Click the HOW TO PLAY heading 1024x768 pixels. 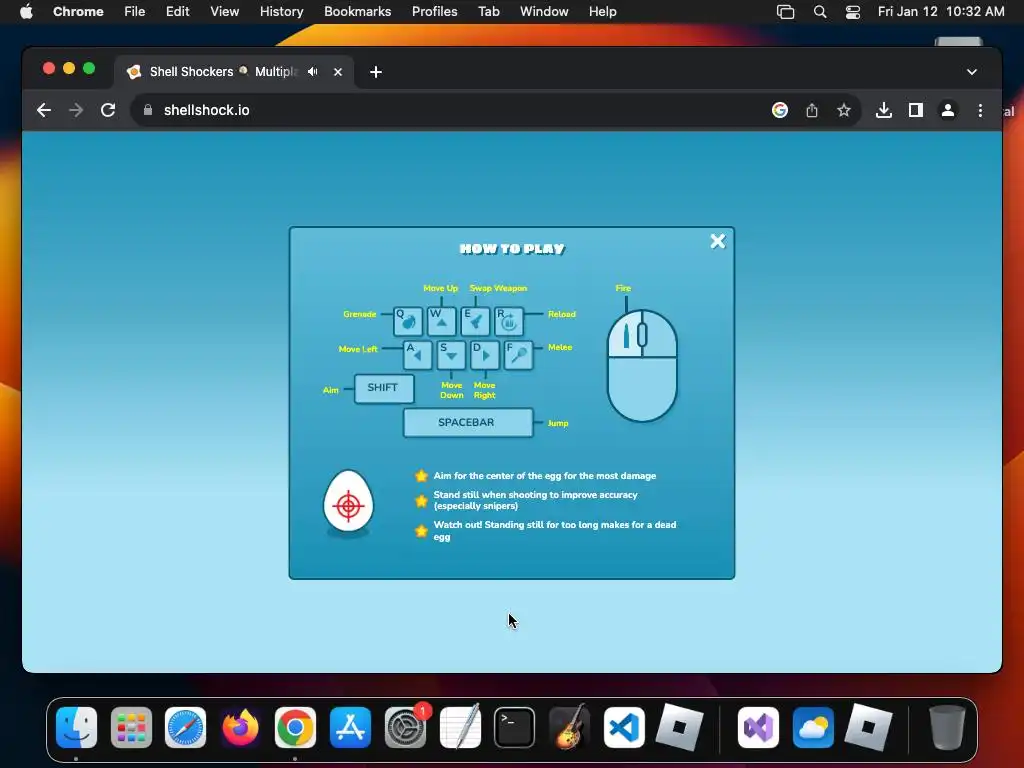click(512, 249)
